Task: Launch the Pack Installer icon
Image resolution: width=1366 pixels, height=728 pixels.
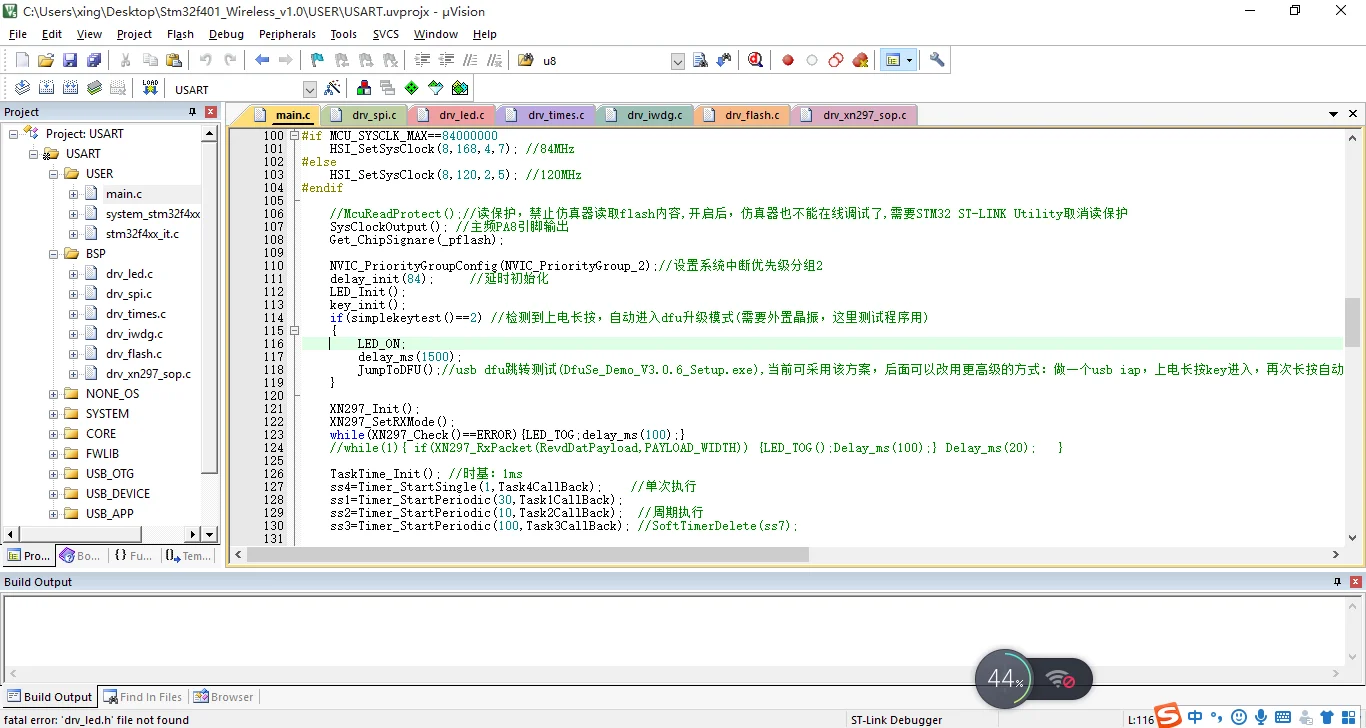Action: (460, 88)
